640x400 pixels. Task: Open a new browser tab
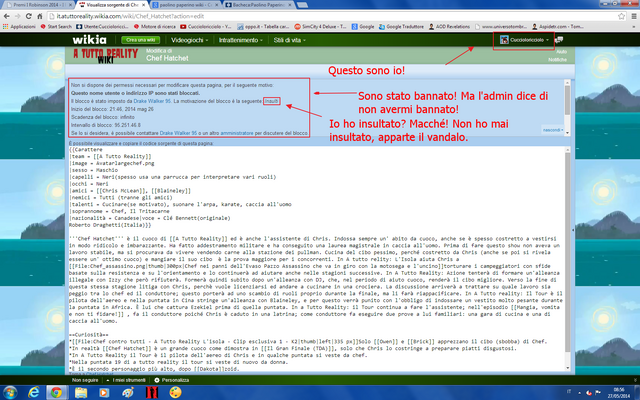[x=302, y=5]
